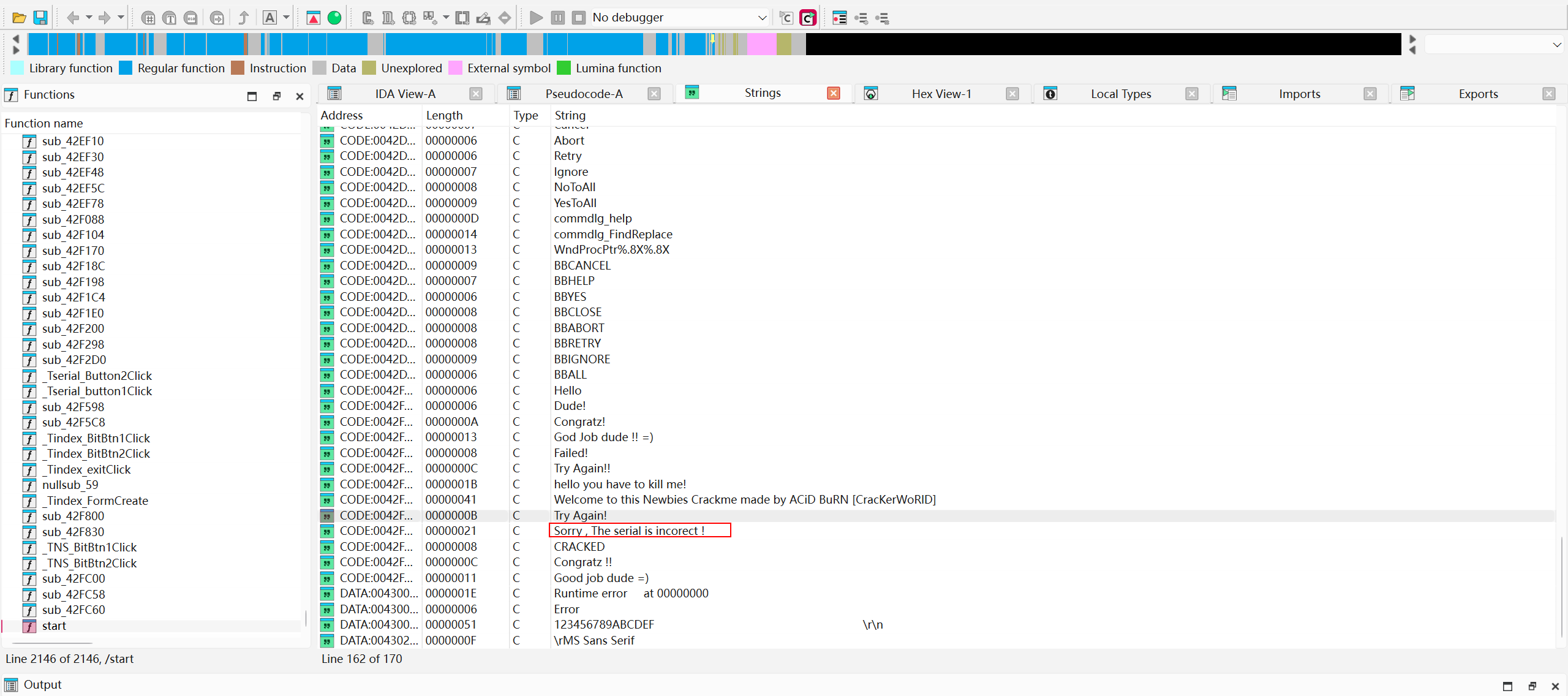Click the black area in the navigation band

1102,44
